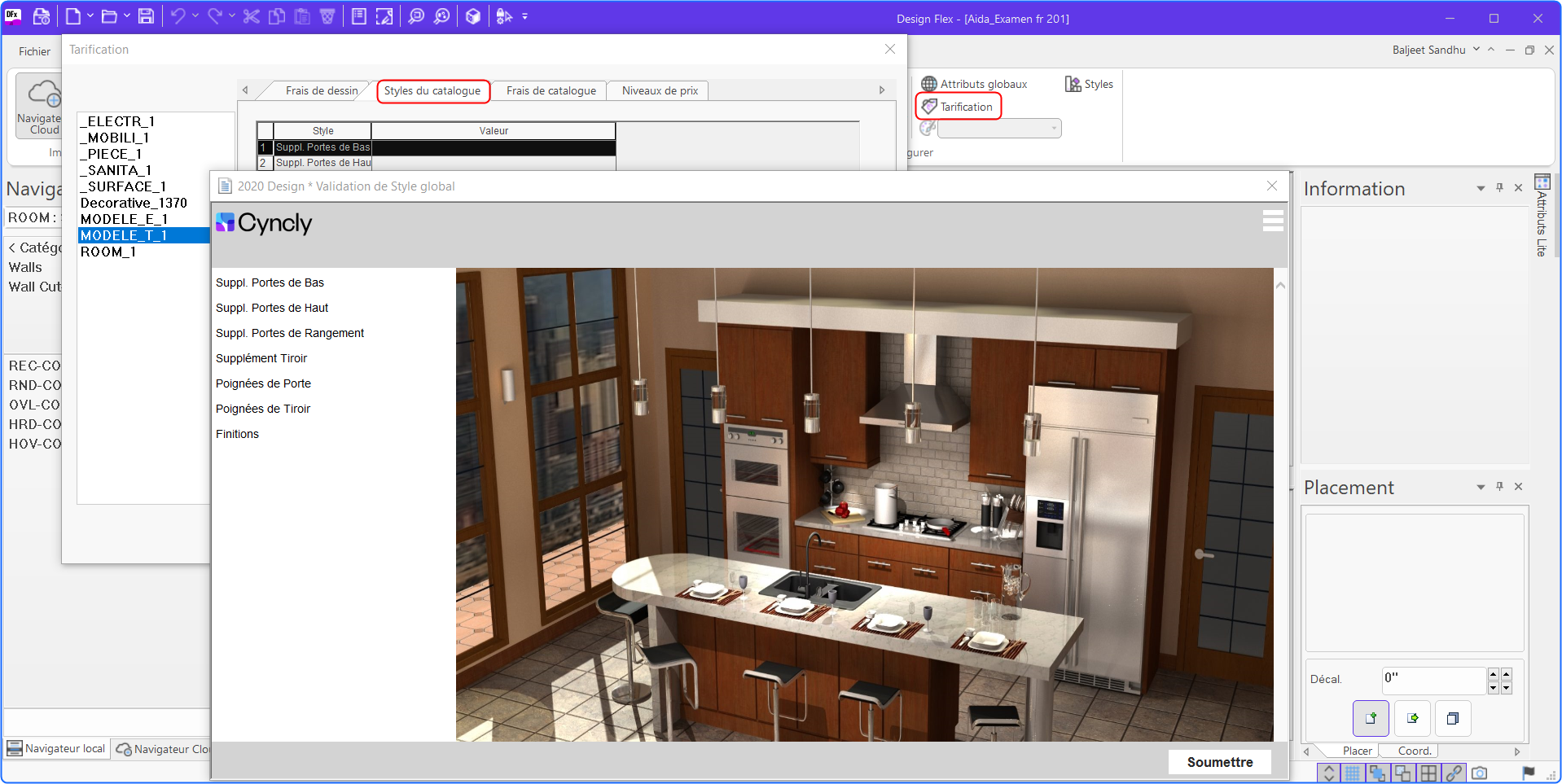1562x784 pixels.
Task: Open the list report icon in the title bar
Action: (x=359, y=16)
